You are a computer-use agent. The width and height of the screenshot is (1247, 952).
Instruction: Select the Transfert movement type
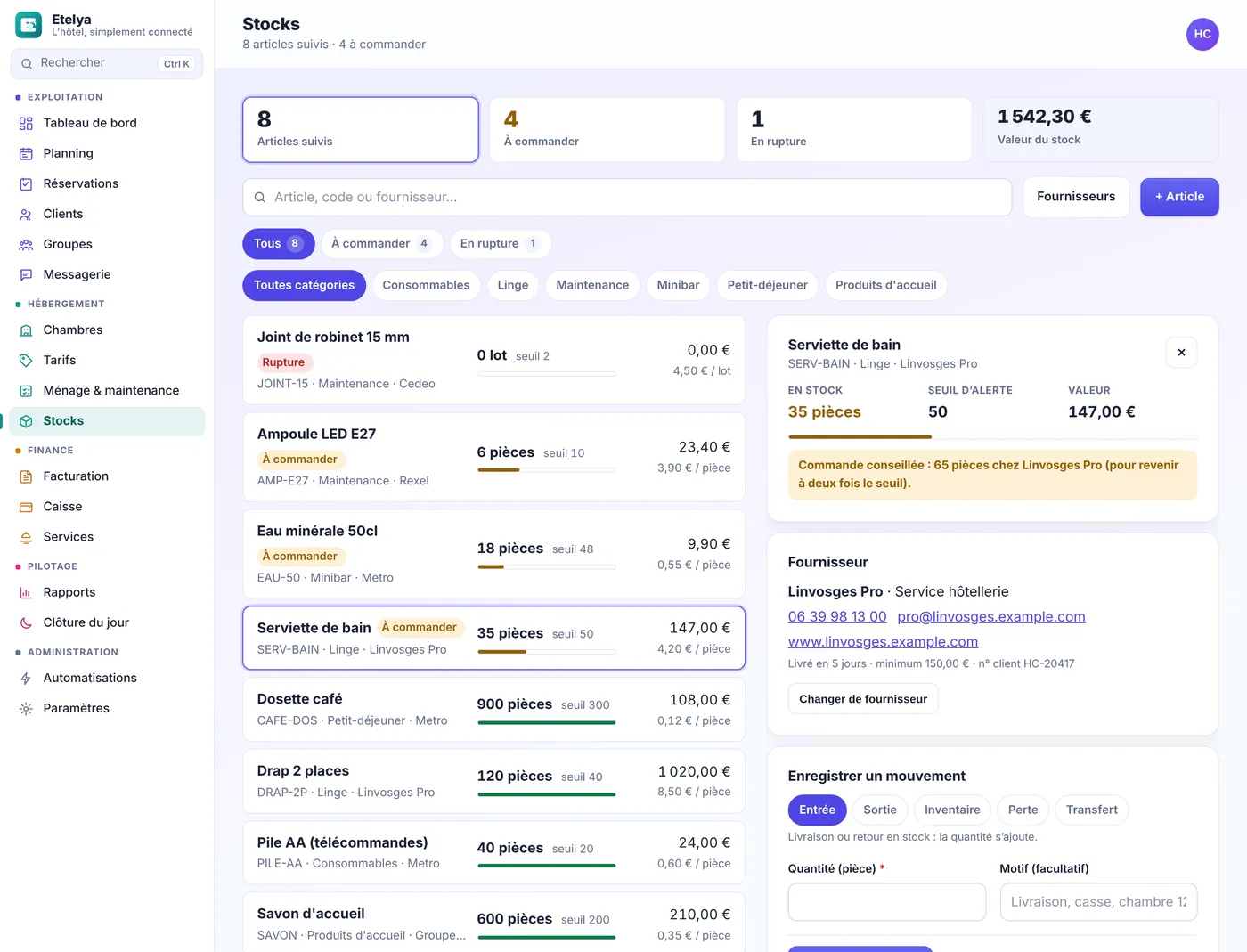[x=1092, y=810]
